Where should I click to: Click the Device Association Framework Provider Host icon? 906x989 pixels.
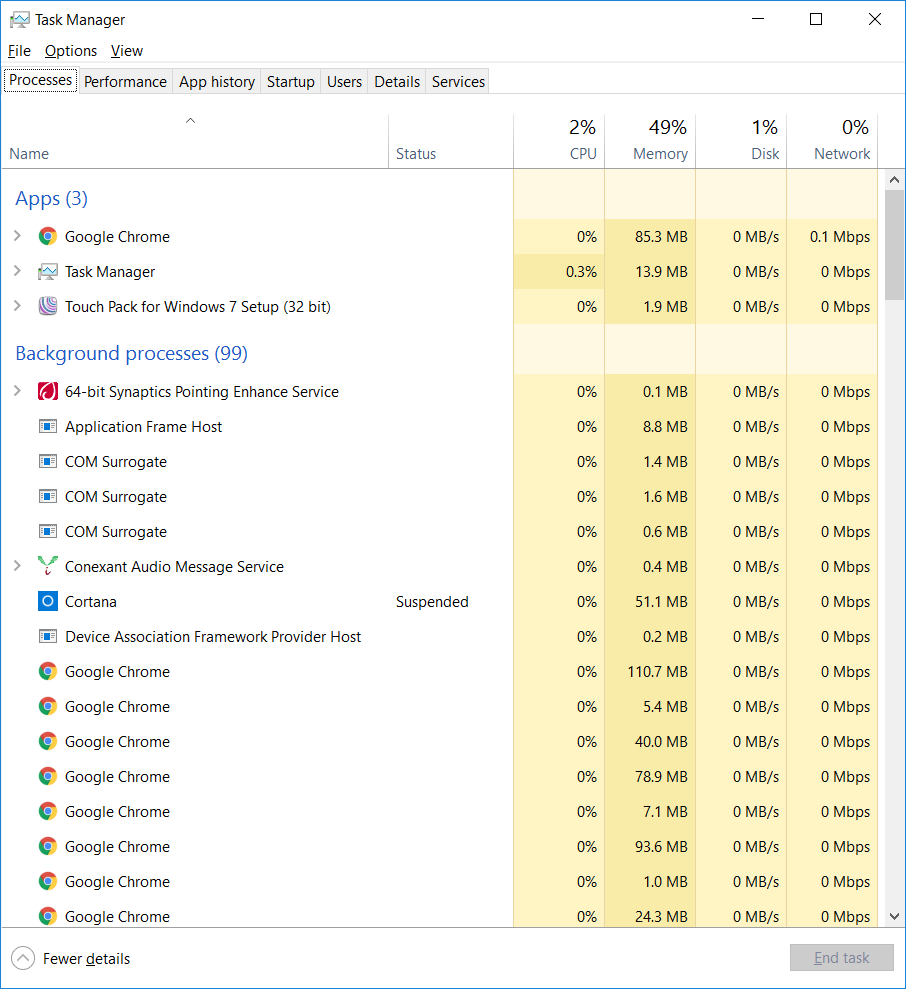click(x=47, y=636)
